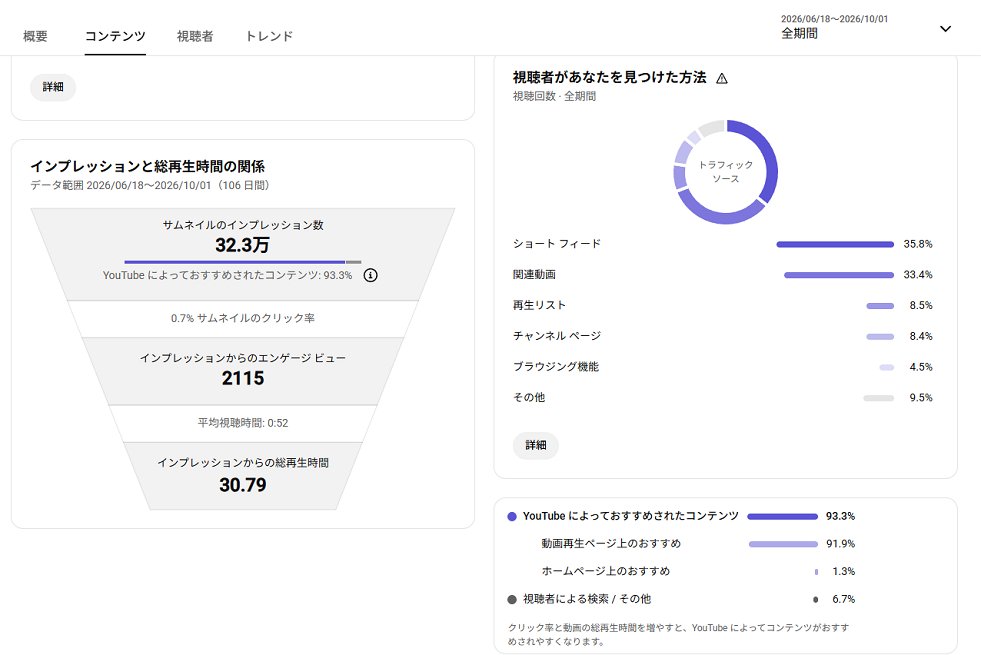The width and height of the screenshot is (981, 655).
Task: Click the ショート フィード traffic row
Action: click(723, 244)
